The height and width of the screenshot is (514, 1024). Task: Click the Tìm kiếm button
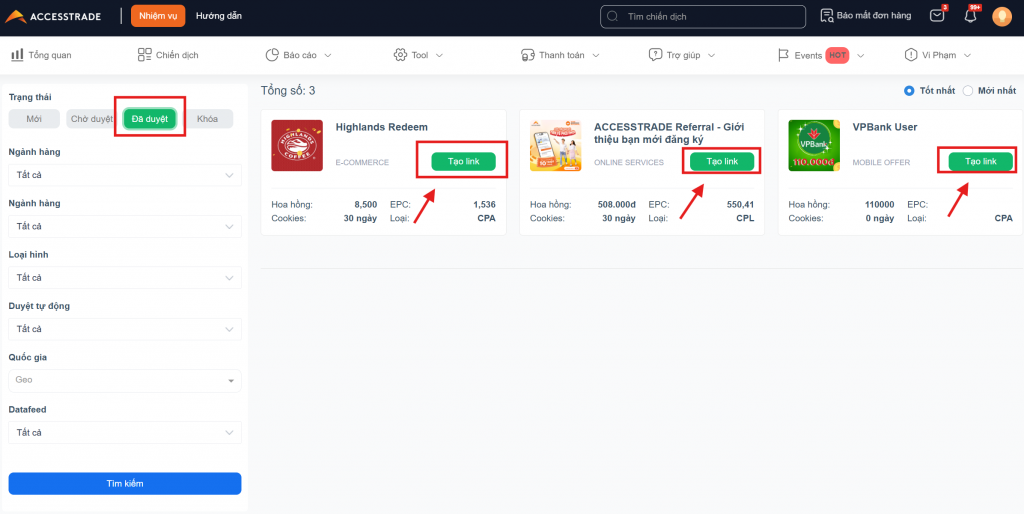[x=125, y=483]
